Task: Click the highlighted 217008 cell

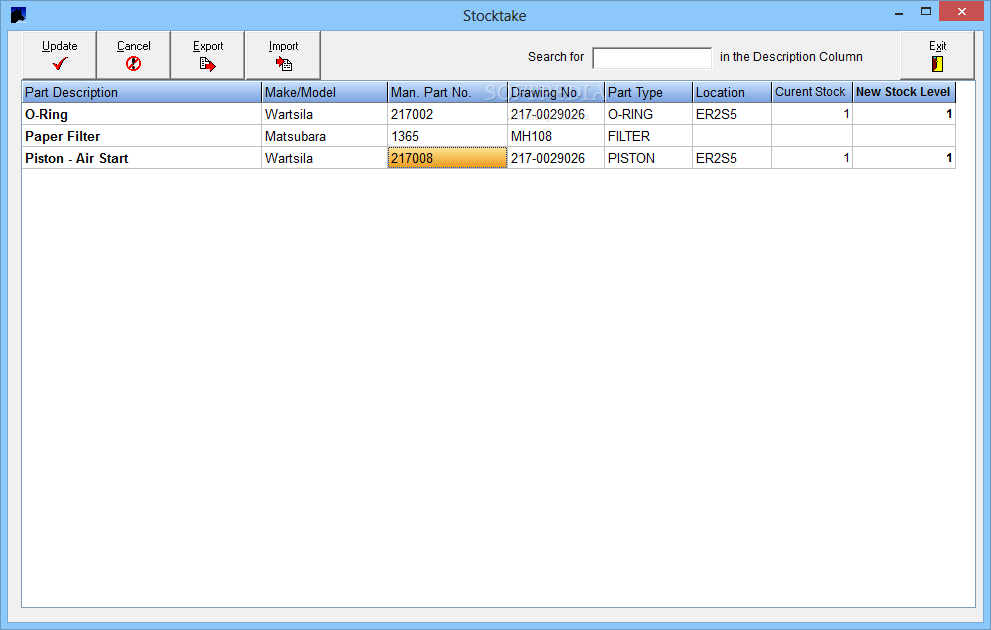Action: click(x=447, y=159)
